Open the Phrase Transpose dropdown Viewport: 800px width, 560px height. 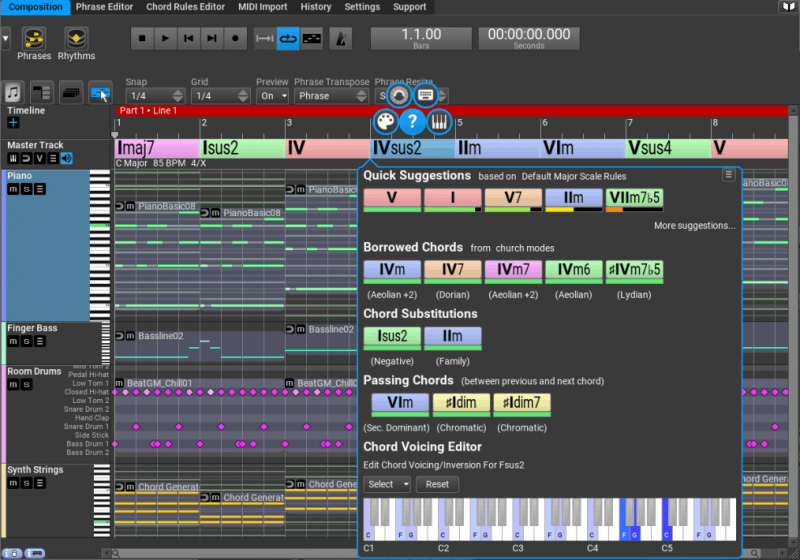[x=331, y=96]
